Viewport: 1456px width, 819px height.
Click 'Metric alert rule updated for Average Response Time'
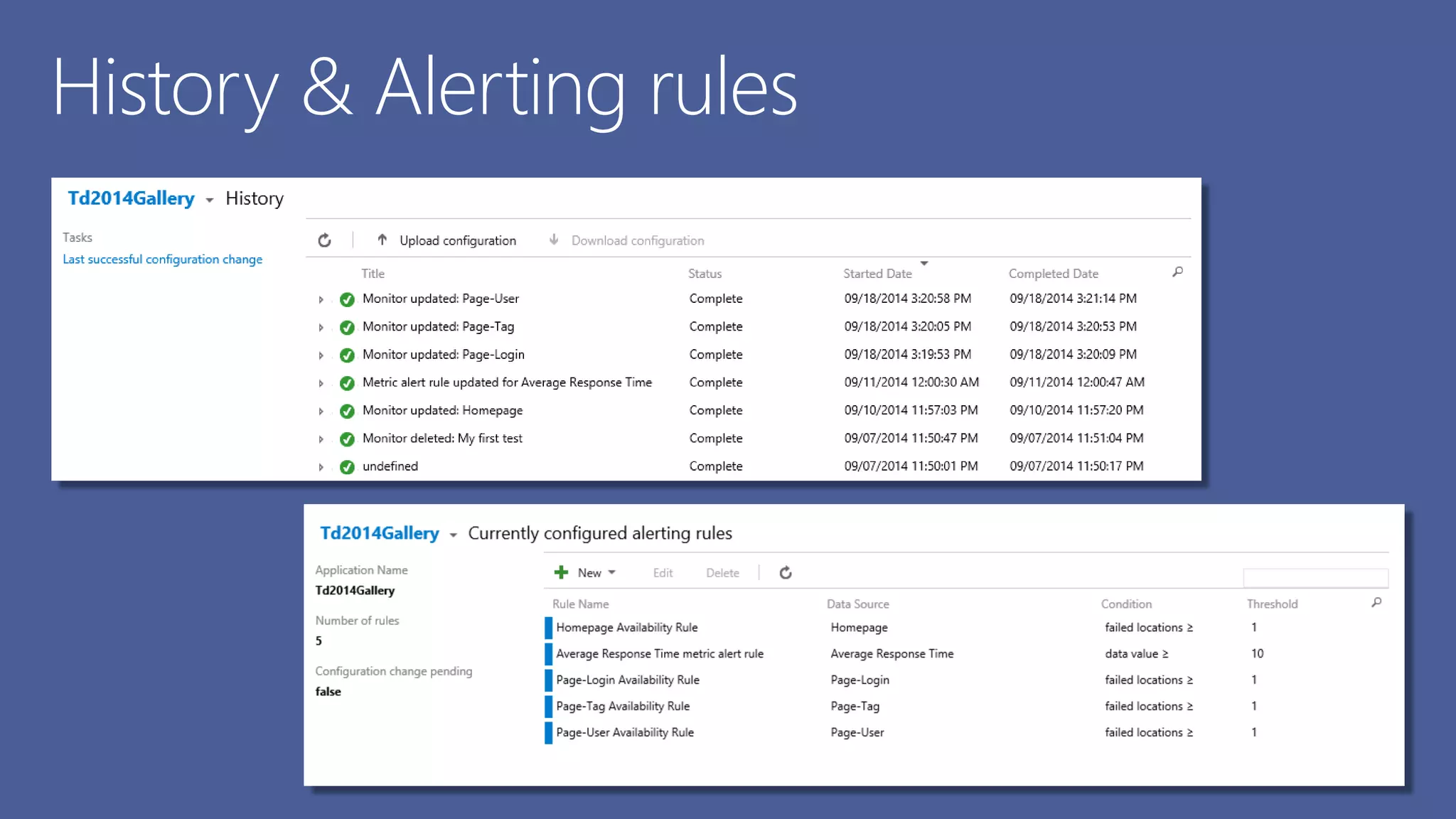tap(507, 382)
